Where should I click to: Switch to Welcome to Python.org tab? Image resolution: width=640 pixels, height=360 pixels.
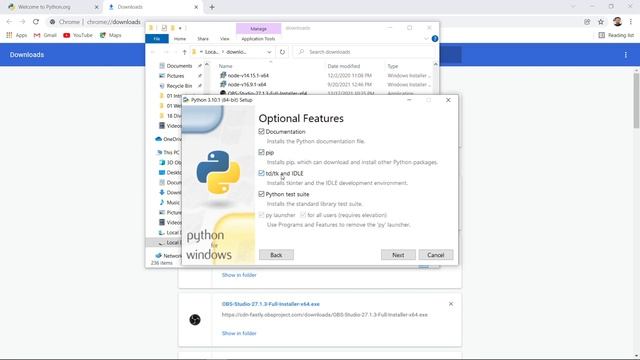[x=53, y=7]
